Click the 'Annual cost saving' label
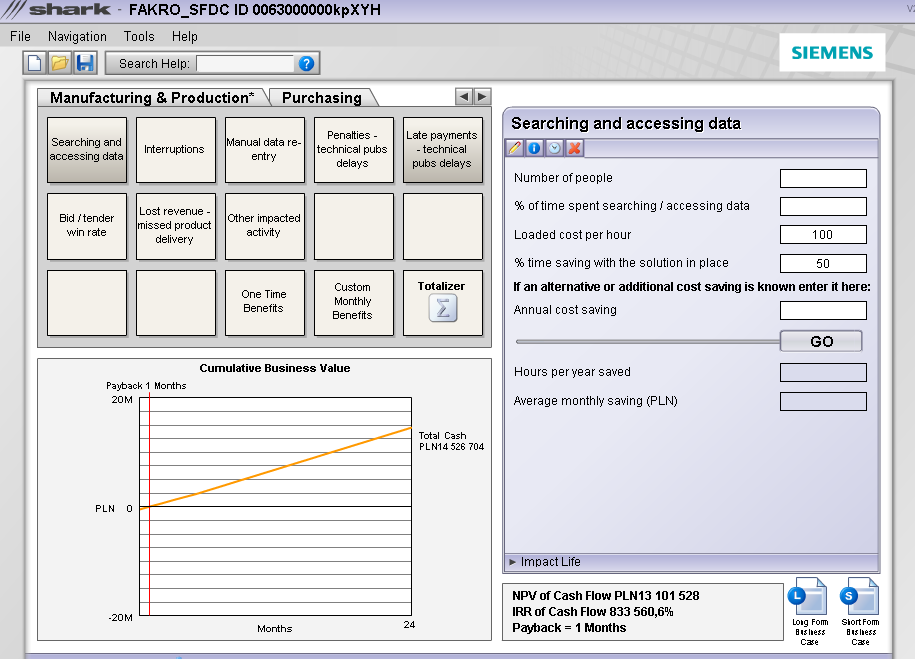The height and width of the screenshot is (659, 915). 565,310
